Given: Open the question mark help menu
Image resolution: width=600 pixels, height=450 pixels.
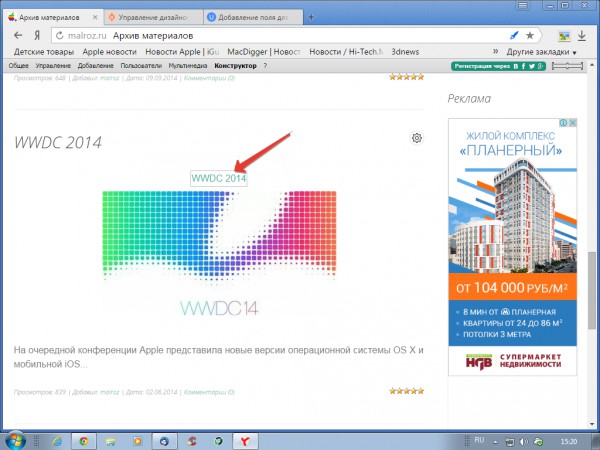Looking at the screenshot, I should click(x=265, y=65).
